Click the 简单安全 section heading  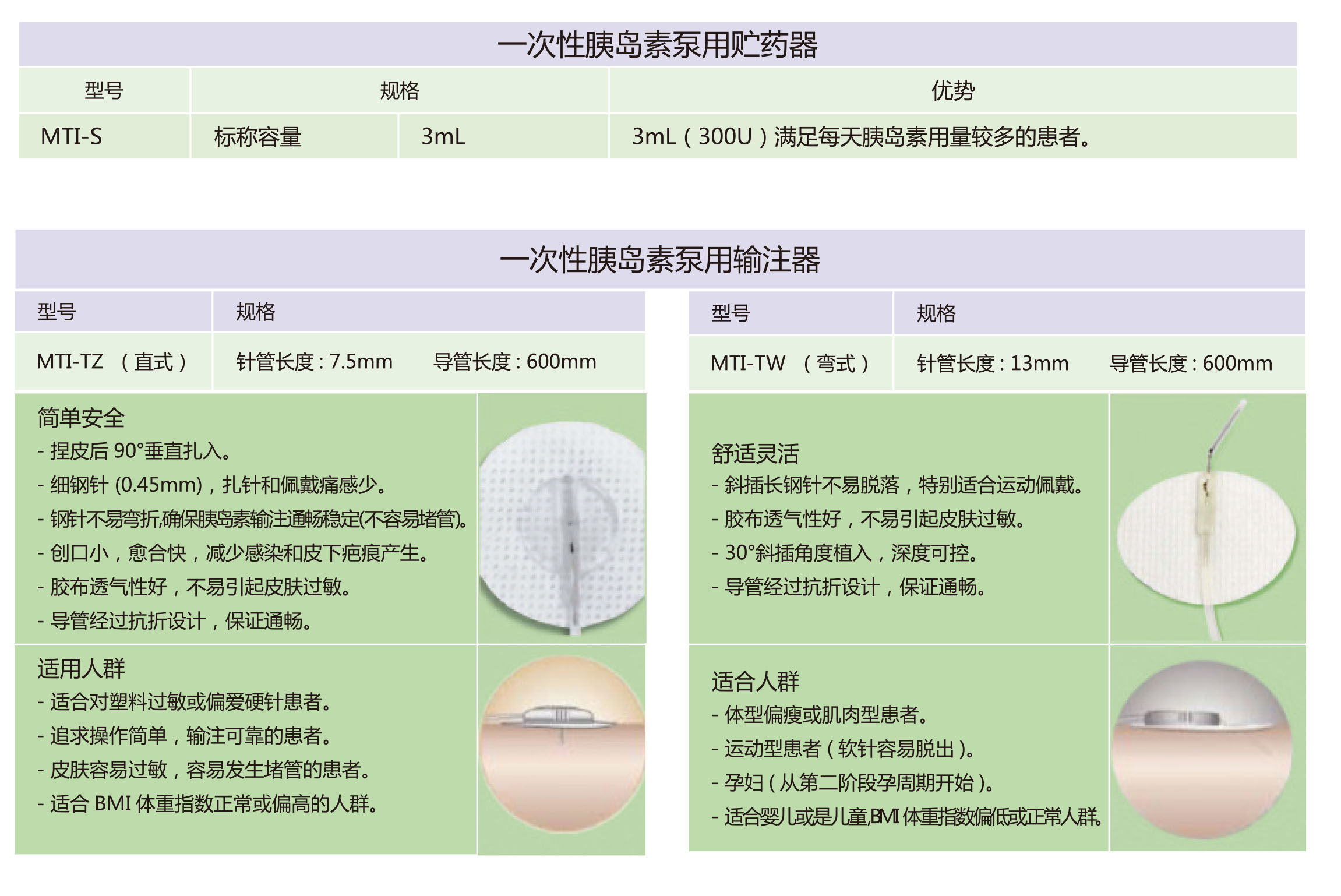point(81,418)
